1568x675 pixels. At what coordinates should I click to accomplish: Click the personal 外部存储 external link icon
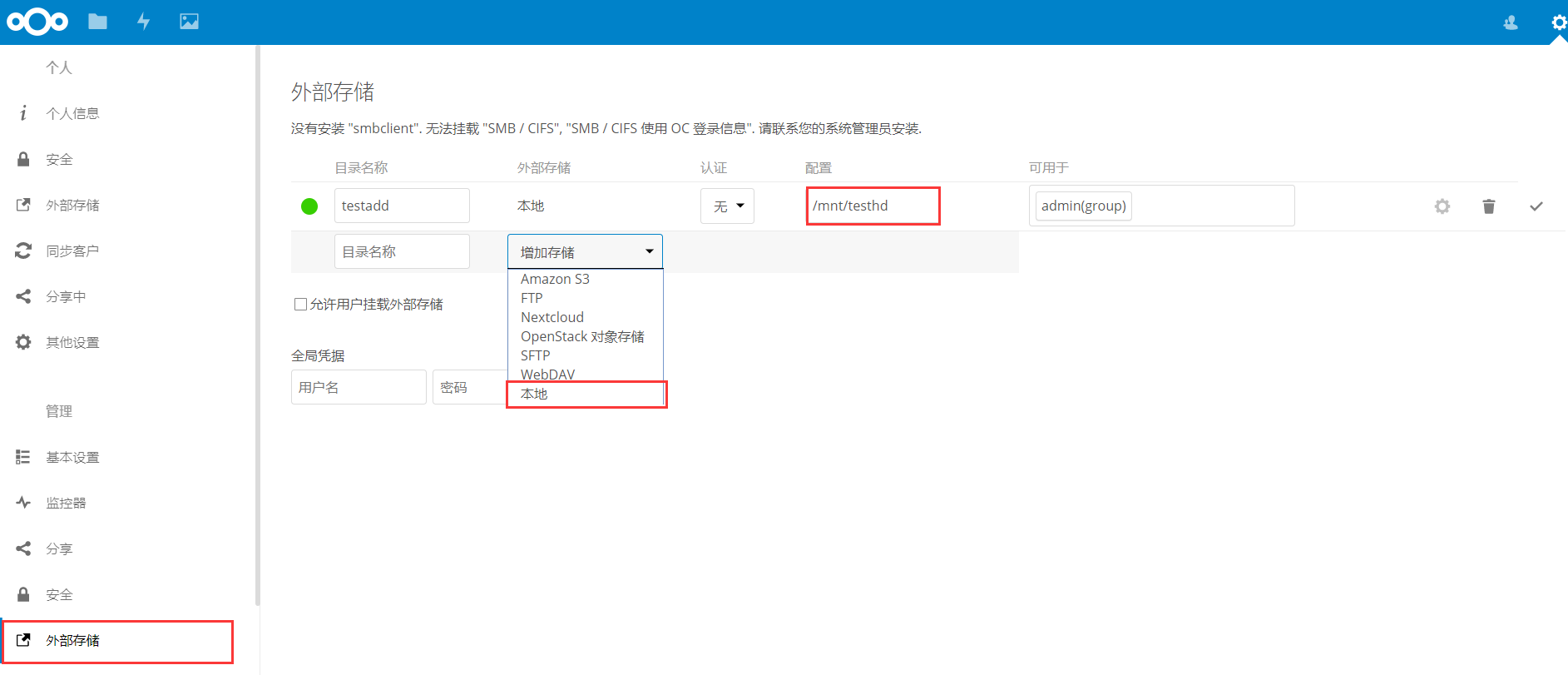pyautogui.click(x=23, y=205)
